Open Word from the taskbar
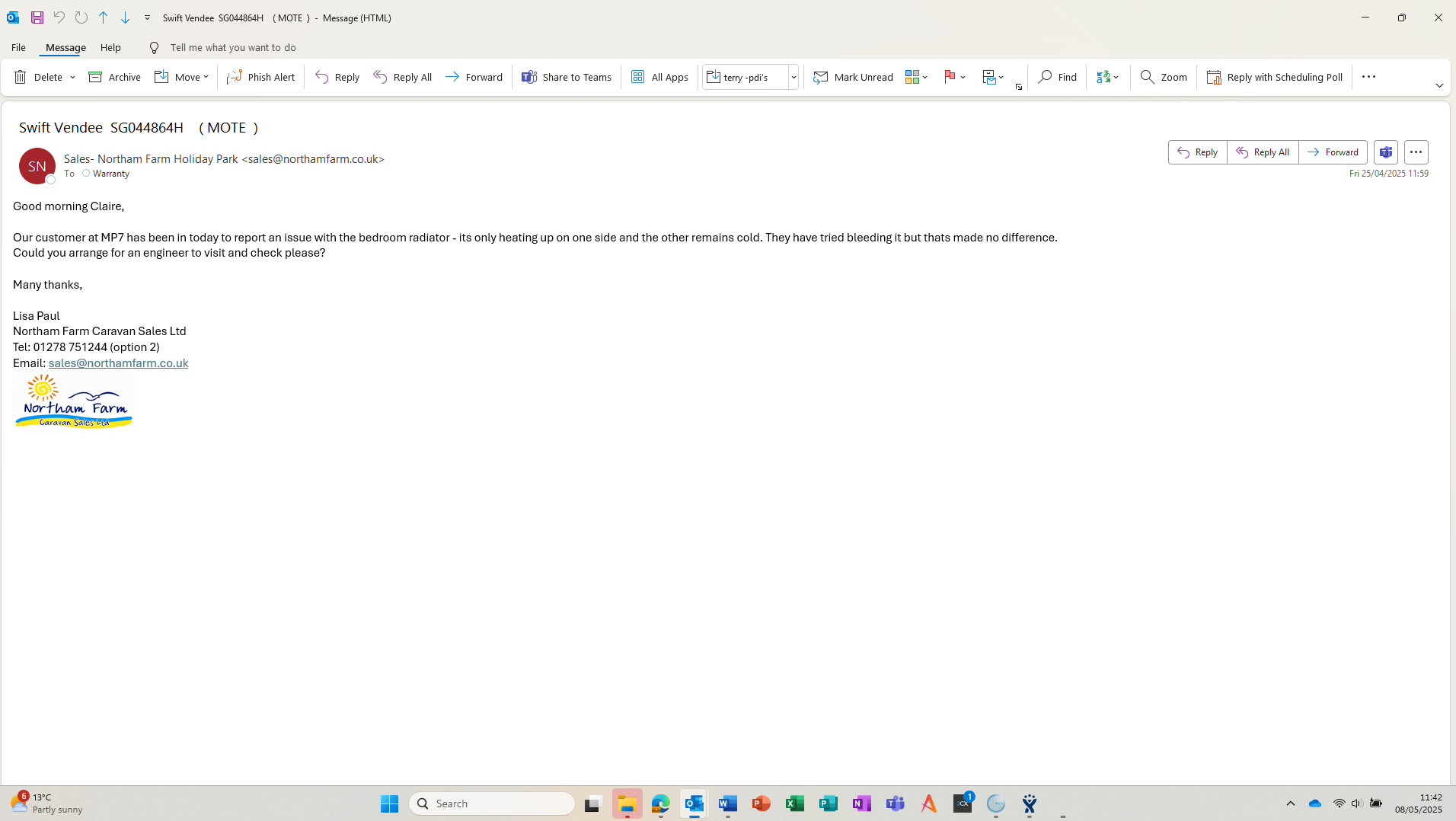 click(x=727, y=803)
